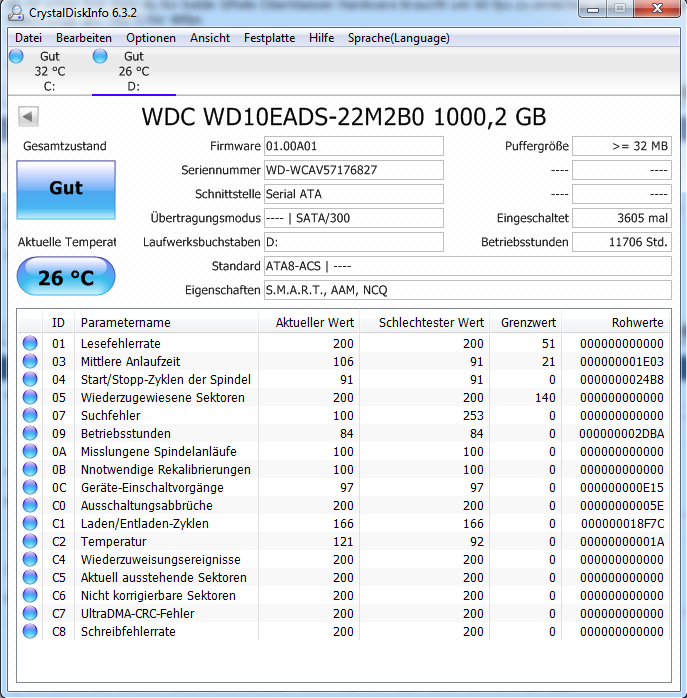Open the Hilfe menu
This screenshot has width=687, height=698.
(321, 38)
